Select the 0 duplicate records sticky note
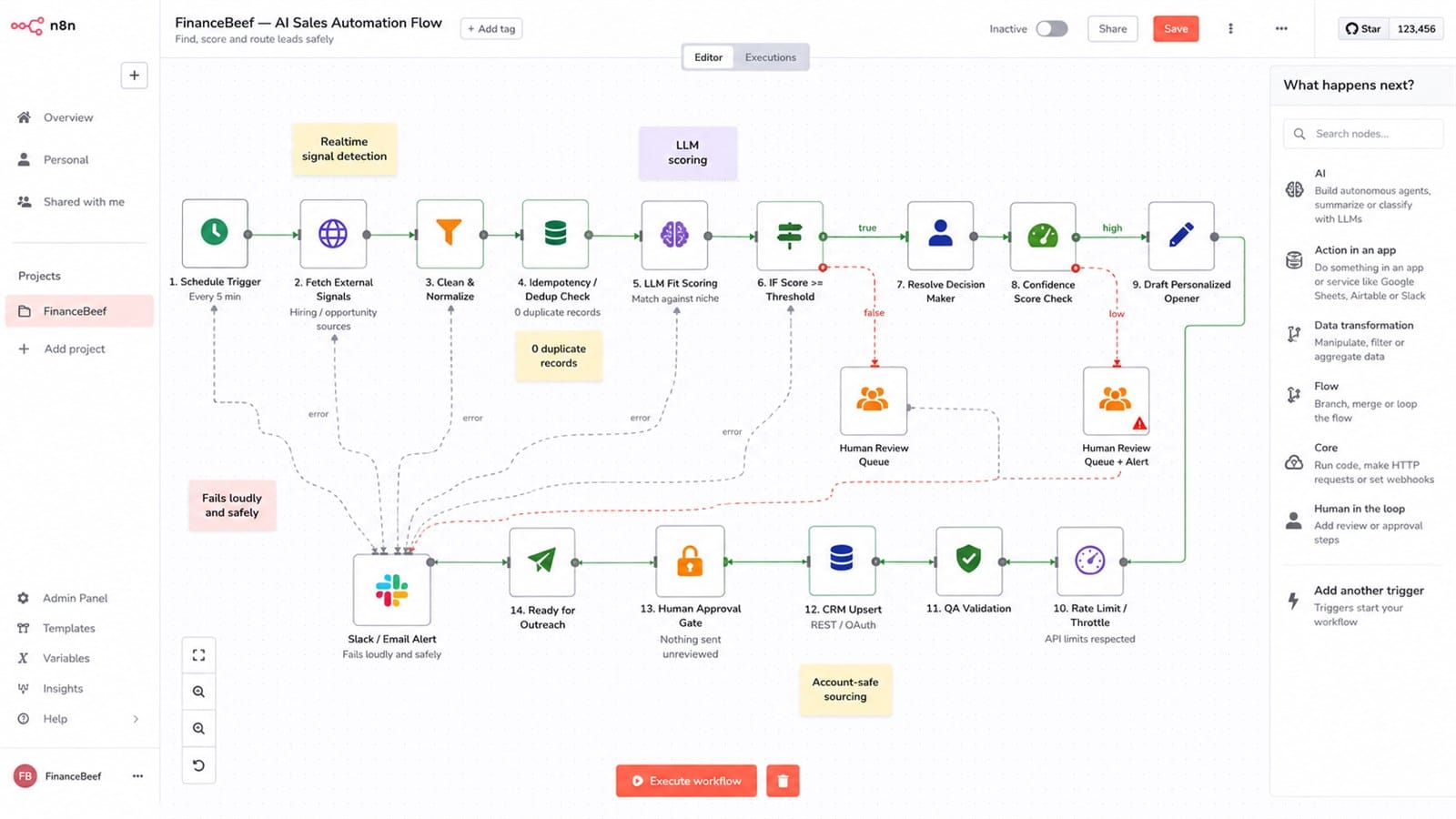The width and height of the screenshot is (1456, 819). click(x=559, y=356)
